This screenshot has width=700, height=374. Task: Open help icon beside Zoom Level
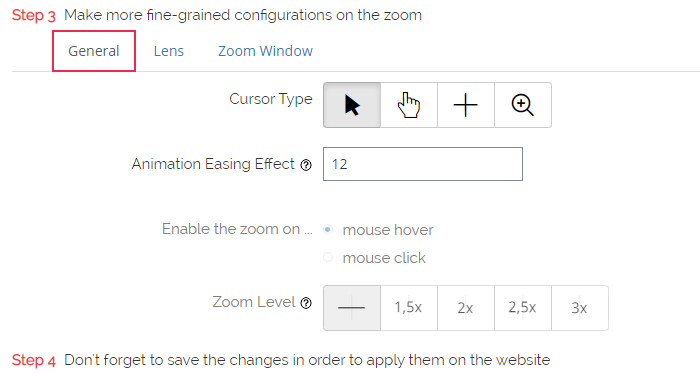coord(306,303)
